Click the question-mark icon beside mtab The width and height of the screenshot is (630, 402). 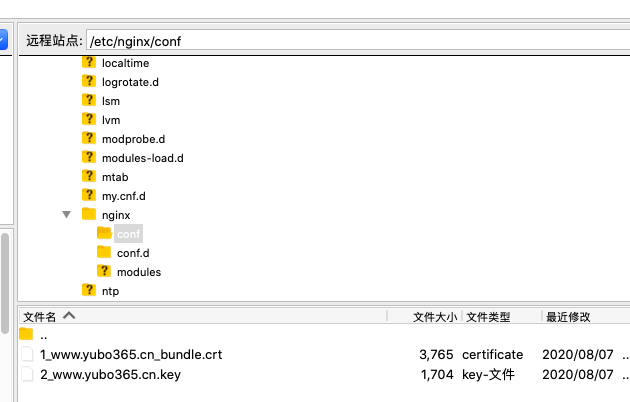point(89,176)
